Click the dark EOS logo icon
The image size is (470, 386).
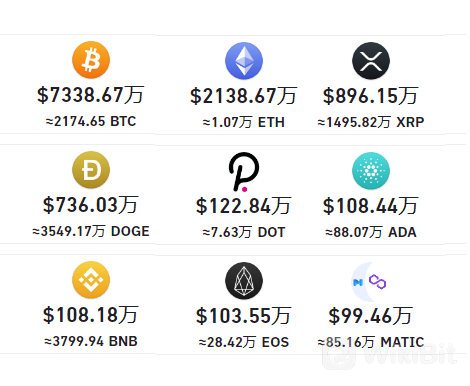coord(244,281)
